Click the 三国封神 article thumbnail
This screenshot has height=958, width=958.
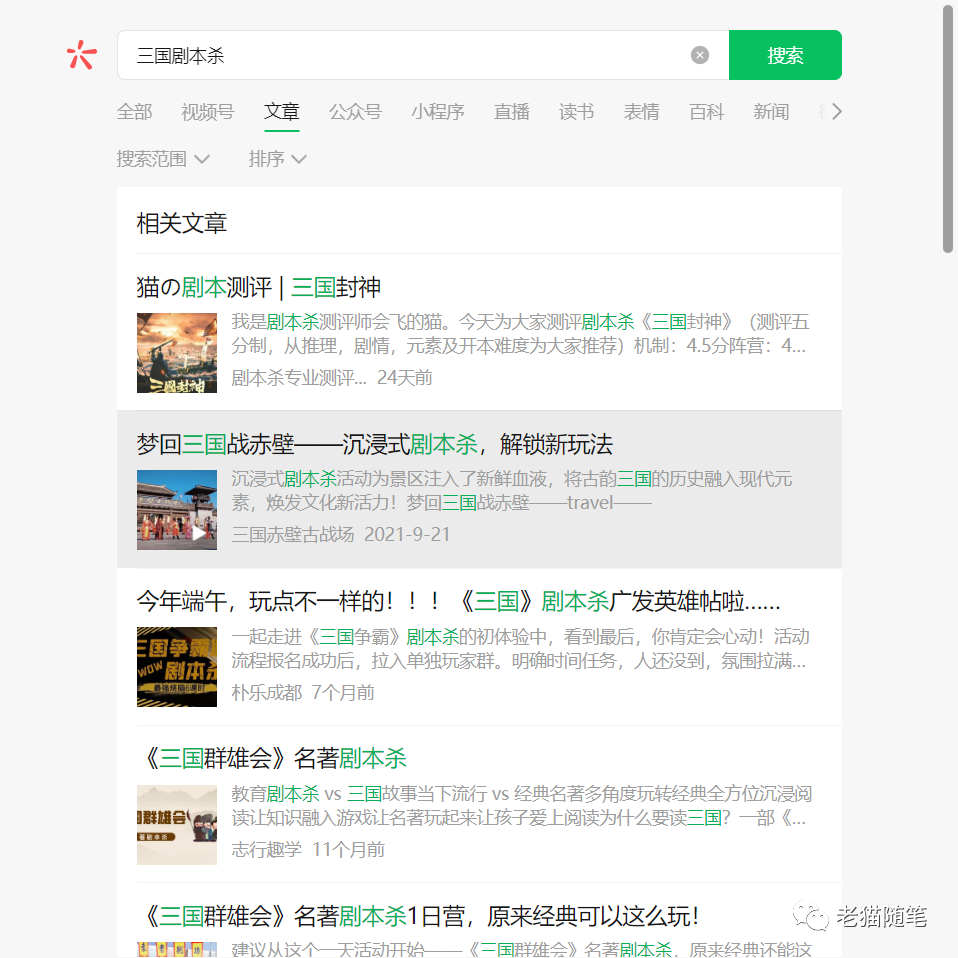(177, 353)
